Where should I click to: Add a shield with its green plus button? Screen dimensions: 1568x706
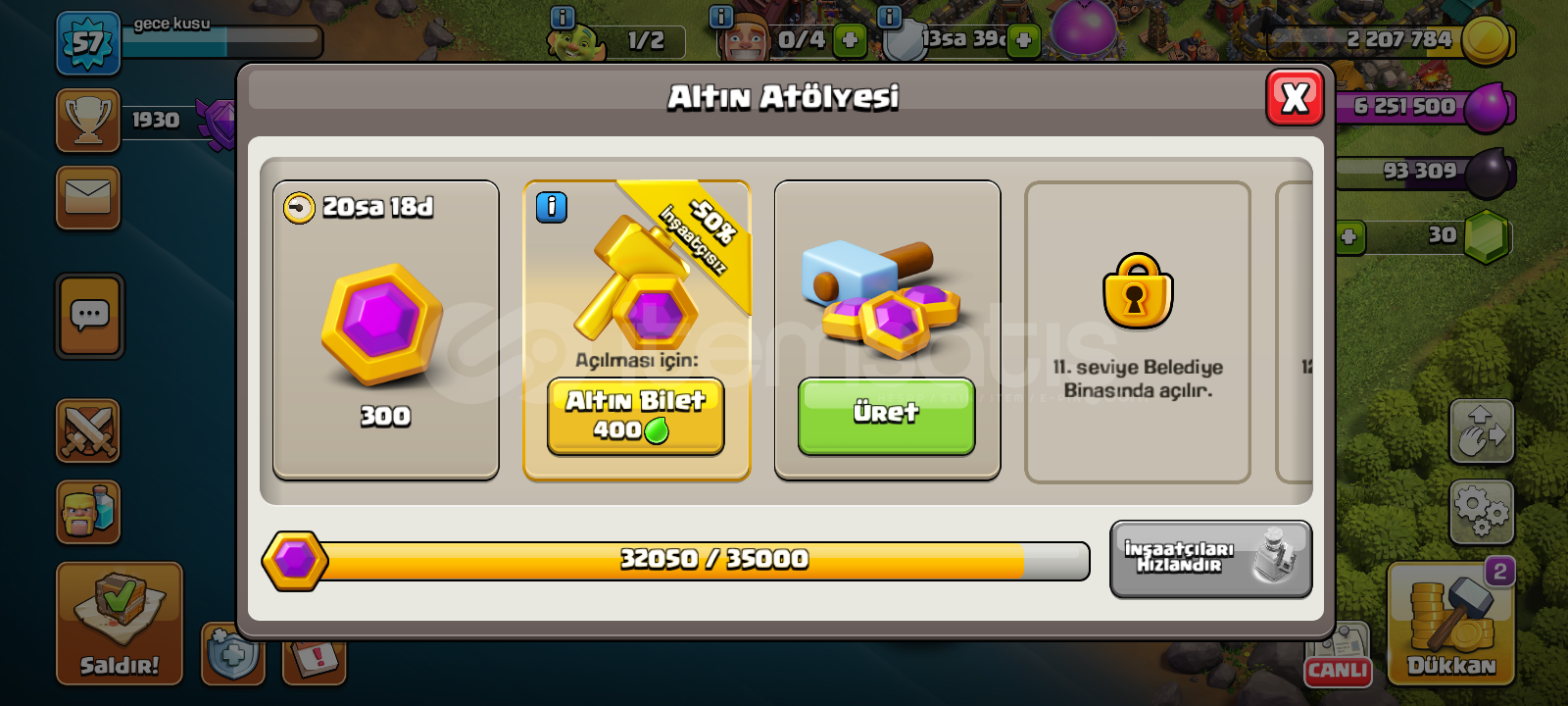pos(1023,40)
